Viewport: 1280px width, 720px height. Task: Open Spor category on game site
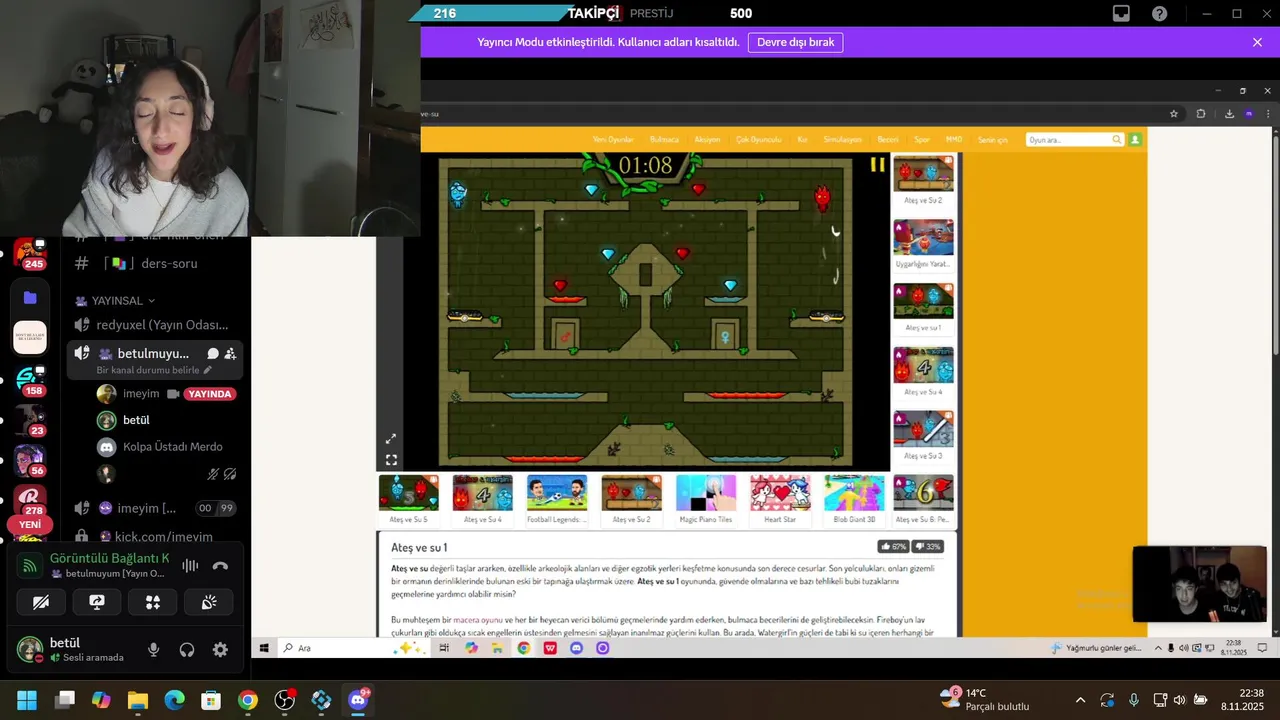[x=922, y=140]
